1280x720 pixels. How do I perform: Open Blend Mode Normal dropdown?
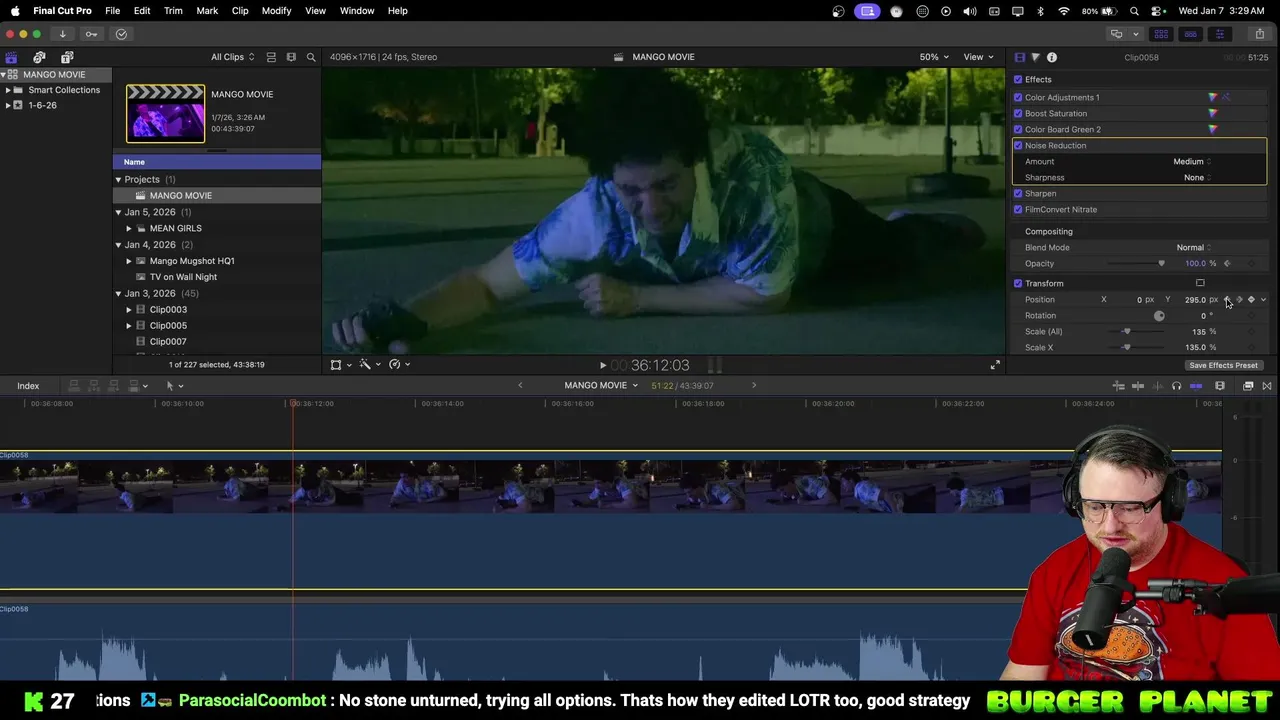pyautogui.click(x=1194, y=247)
